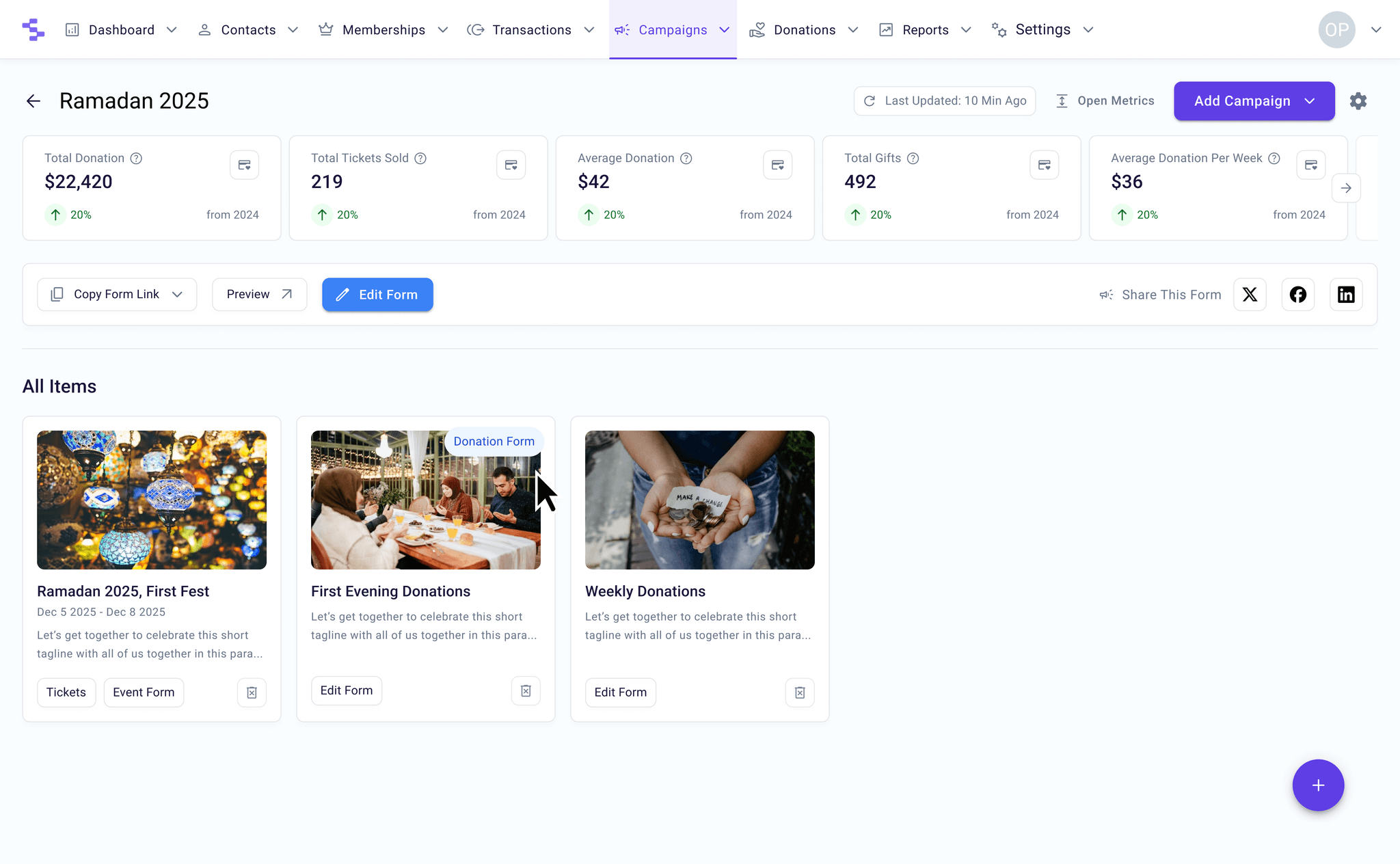
Task: Expand the Reports menu chevron
Action: [x=965, y=30]
